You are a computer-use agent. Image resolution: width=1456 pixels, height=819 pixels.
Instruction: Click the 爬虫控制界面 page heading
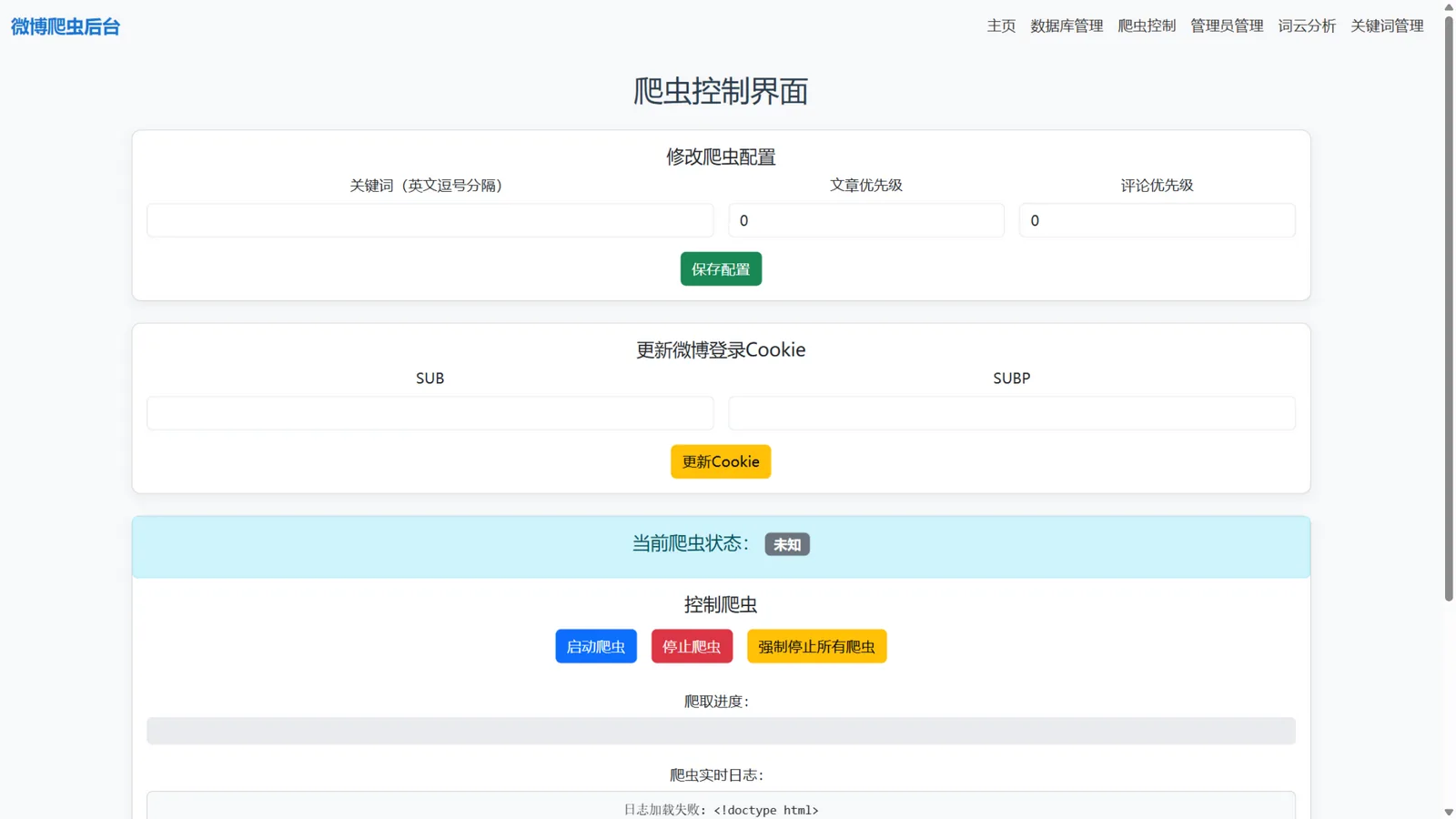721,91
